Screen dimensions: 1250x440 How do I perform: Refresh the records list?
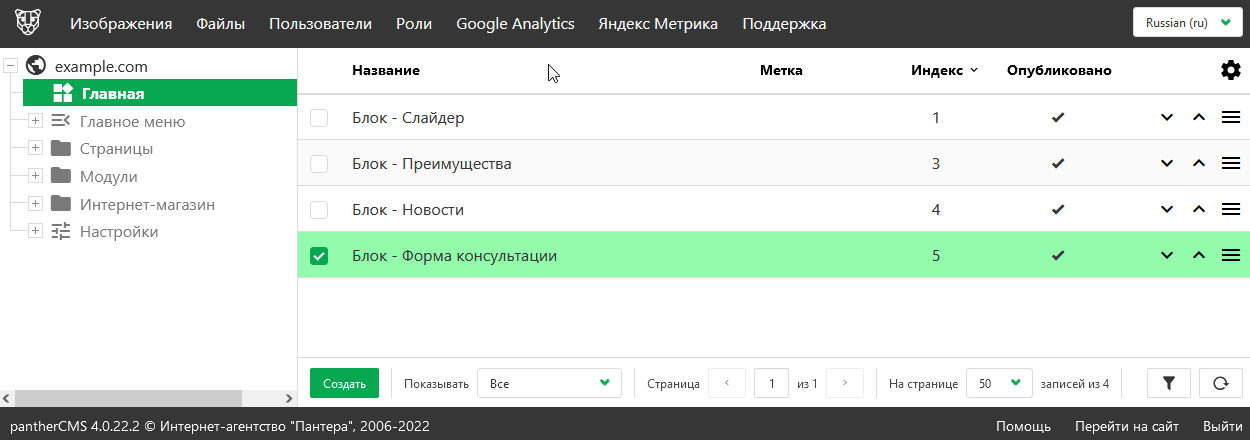click(x=1220, y=383)
